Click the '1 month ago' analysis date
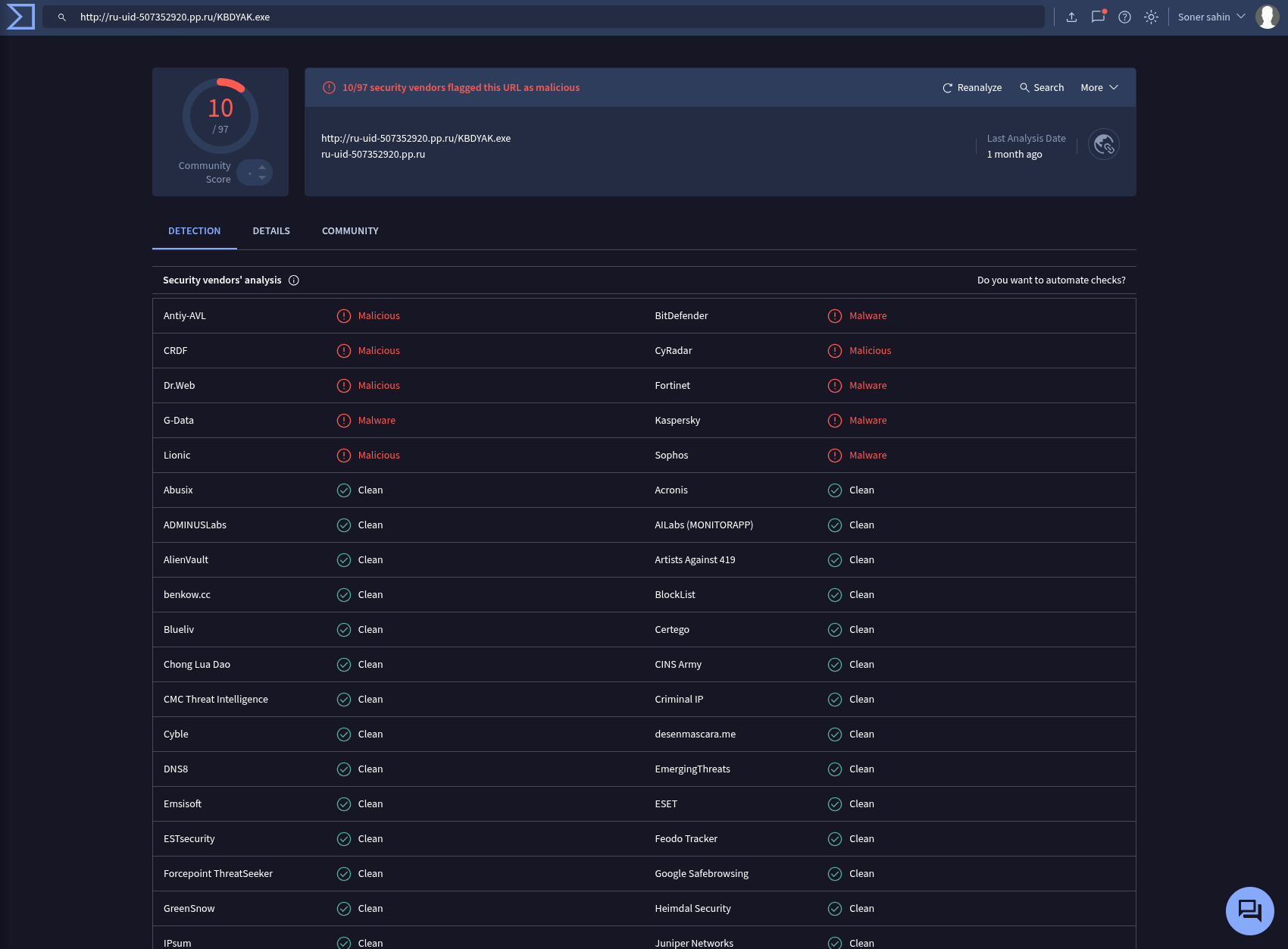The height and width of the screenshot is (949, 1288). point(1014,154)
